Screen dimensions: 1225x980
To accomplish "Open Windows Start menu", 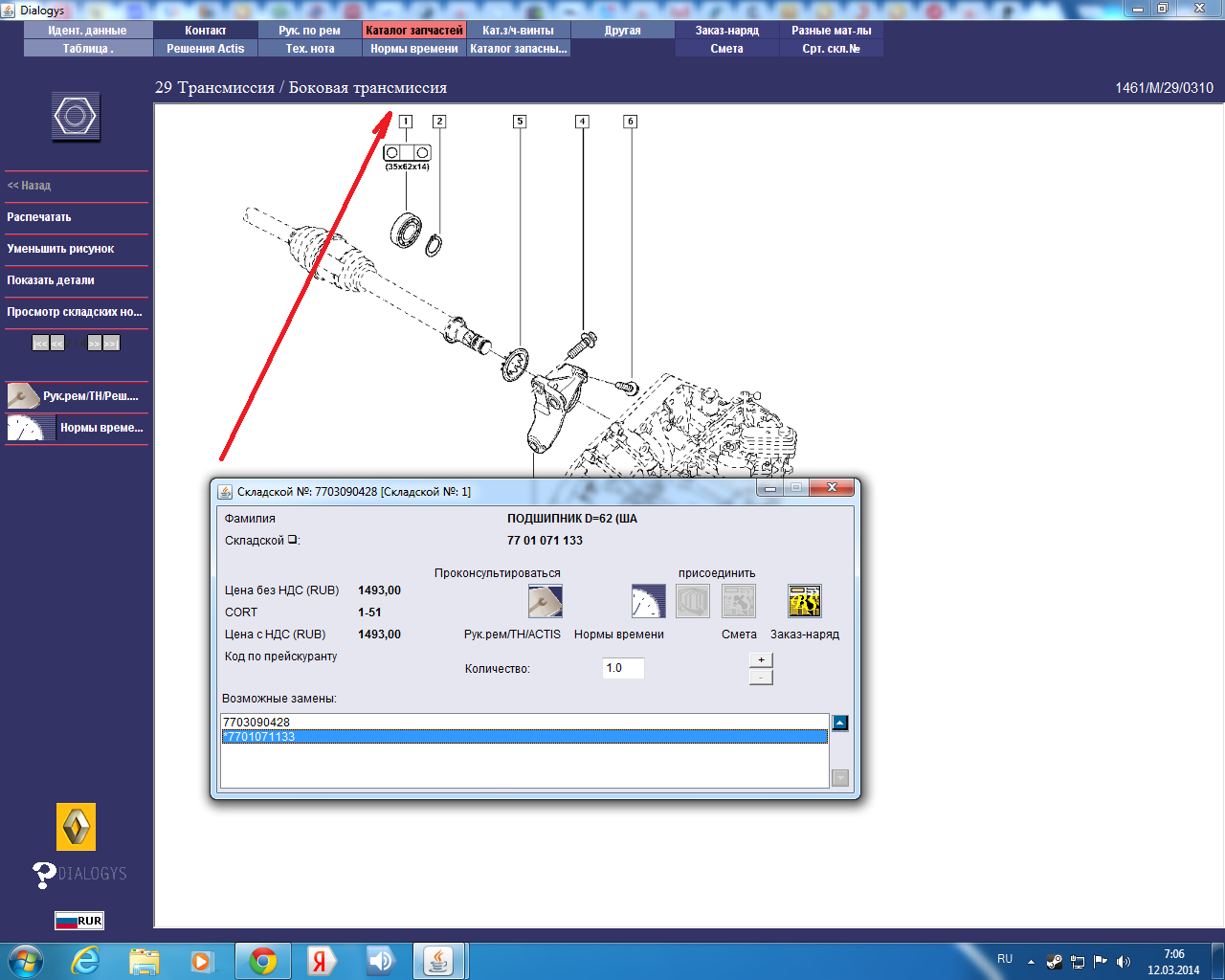I will tap(26, 961).
